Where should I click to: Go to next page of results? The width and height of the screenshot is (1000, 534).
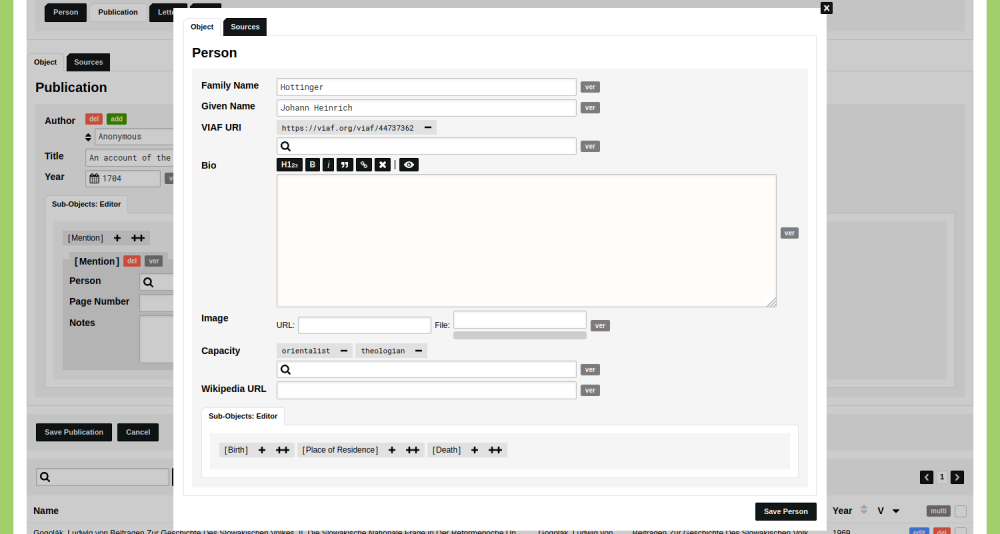pyautogui.click(x=957, y=478)
